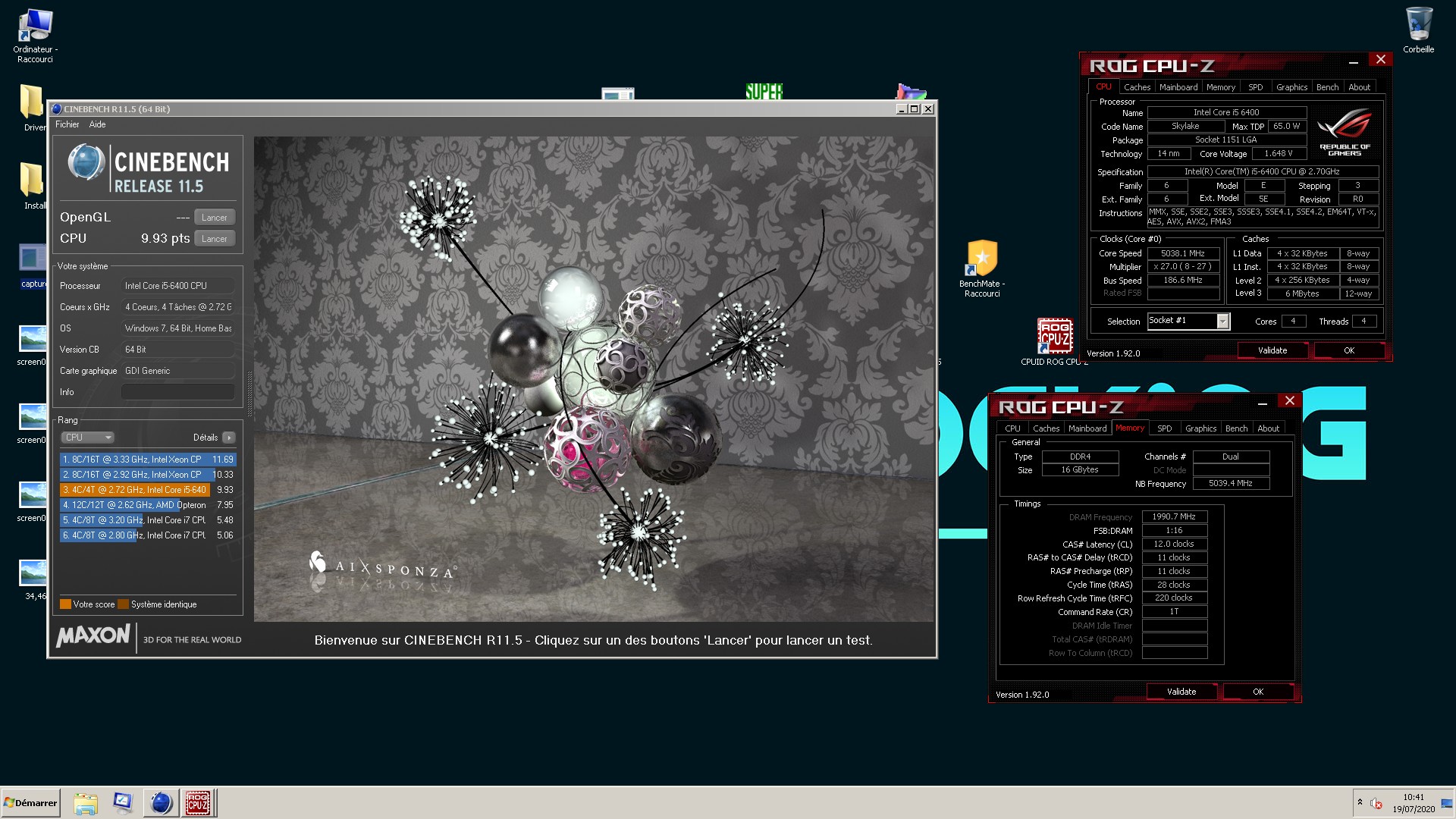Switch to Mainboard tab in upper CPU-Z
This screenshot has height=819, width=1456.
1178,87
